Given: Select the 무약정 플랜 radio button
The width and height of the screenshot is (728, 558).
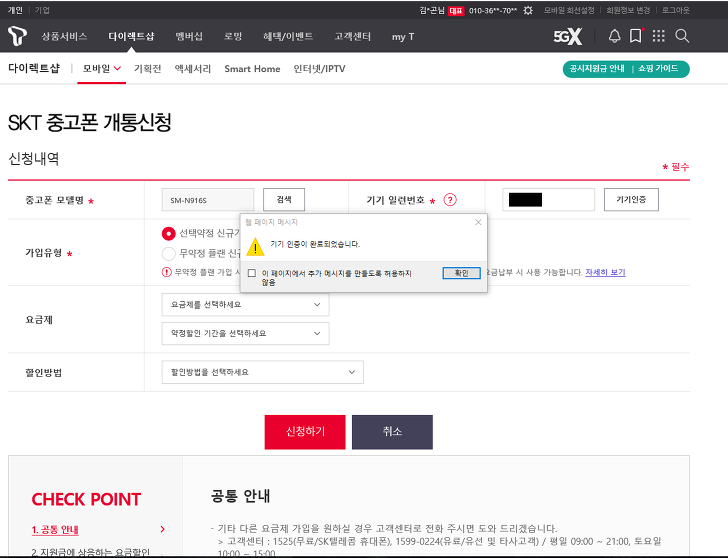Looking at the screenshot, I should click(x=169, y=253).
